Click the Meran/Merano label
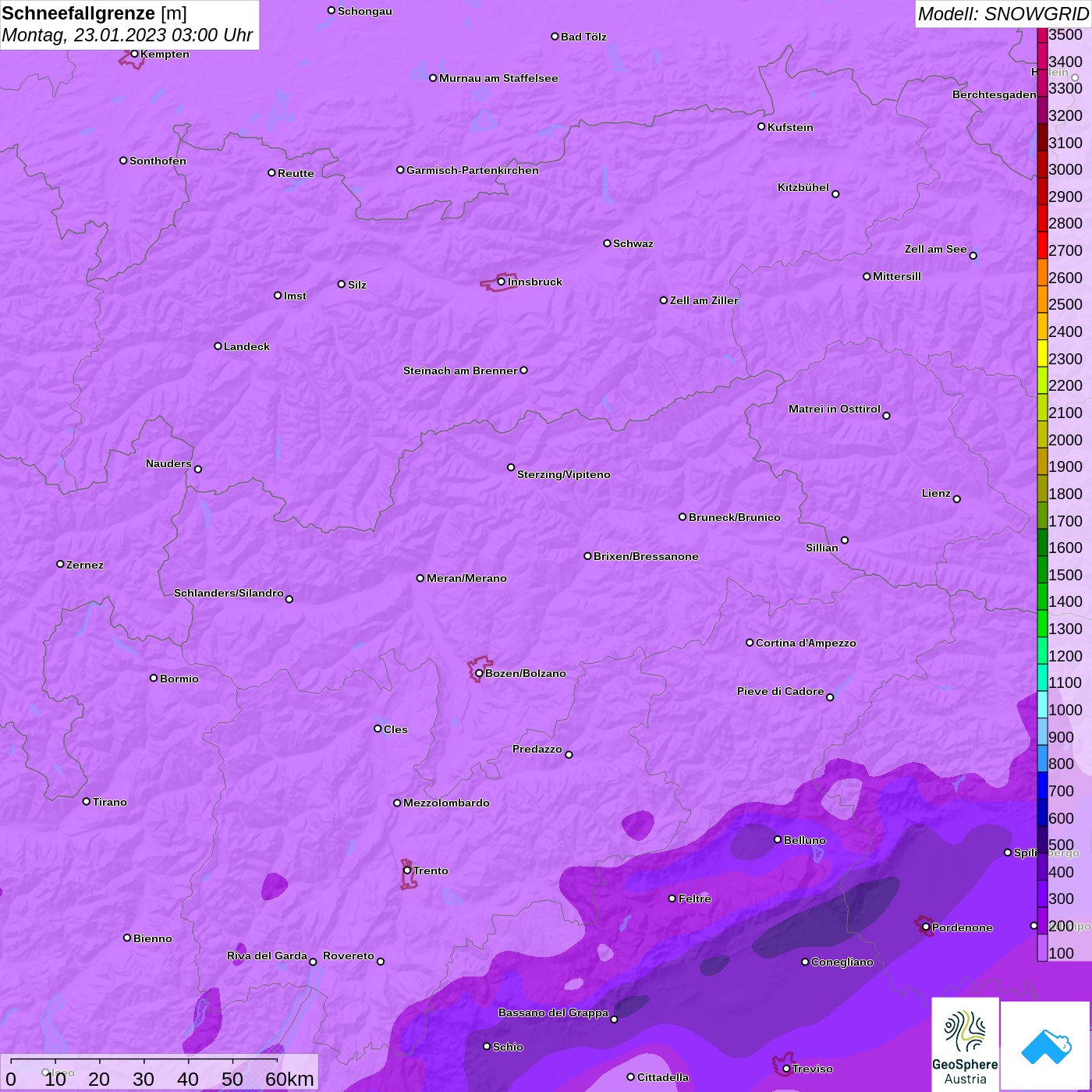Viewport: 1092px width, 1092px height. (x=466, y=578)
